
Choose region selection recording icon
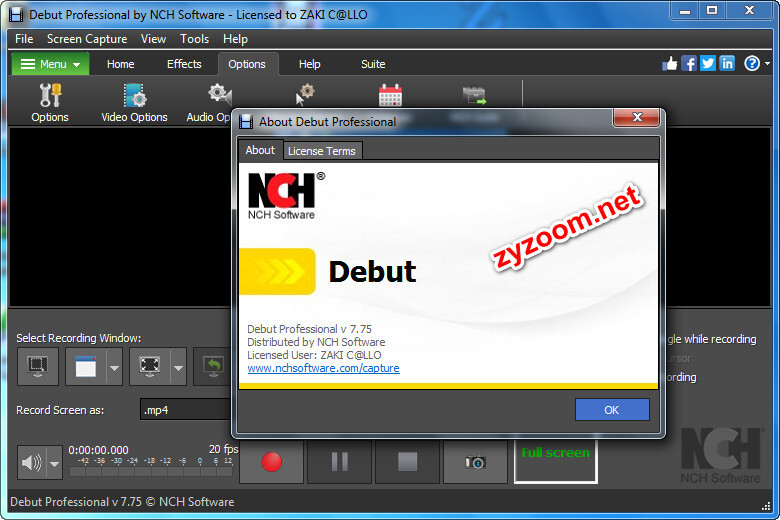(x=150, y=367)
